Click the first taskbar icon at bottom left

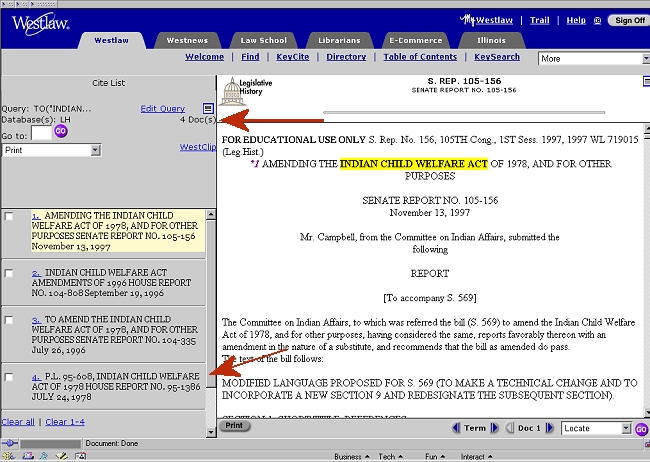[x=8, y=456]
